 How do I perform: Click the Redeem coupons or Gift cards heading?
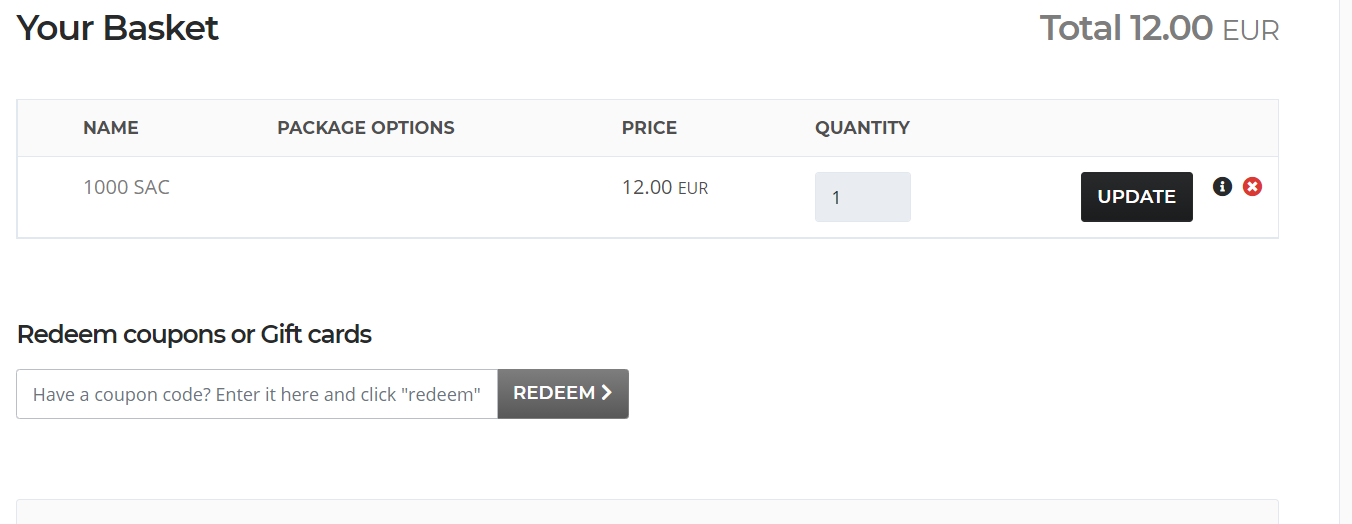coord(194,334)
